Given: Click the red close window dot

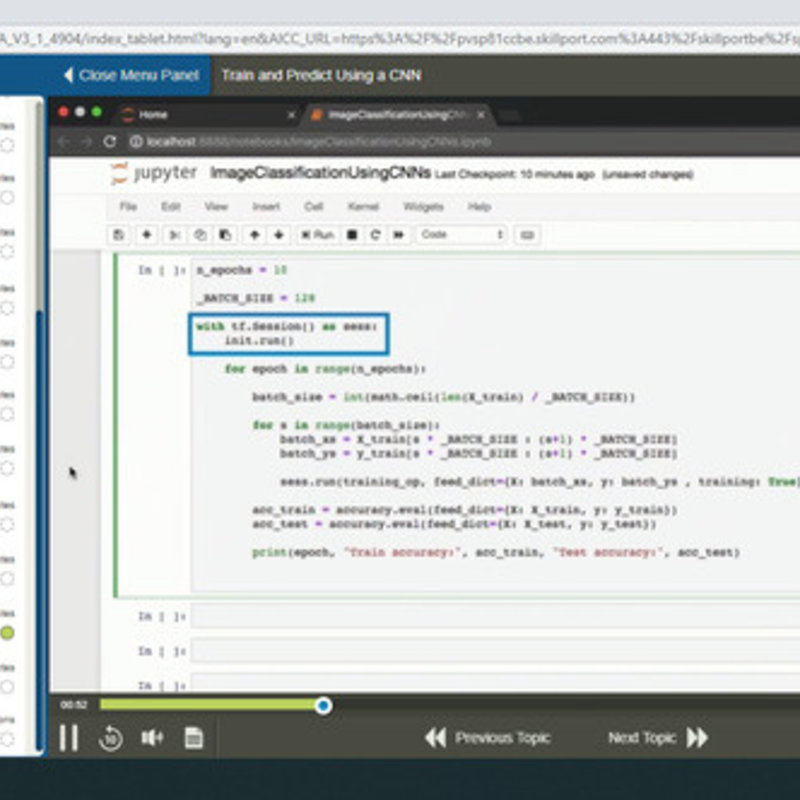Looking at the screenshot, I should pos(63,112).
